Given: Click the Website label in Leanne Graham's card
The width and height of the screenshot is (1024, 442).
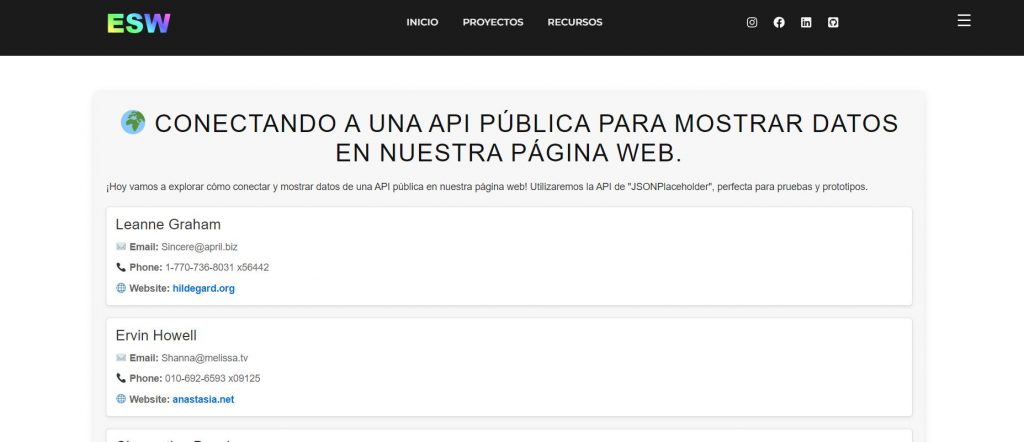Looking at the screenshot, I should (150, 288).
